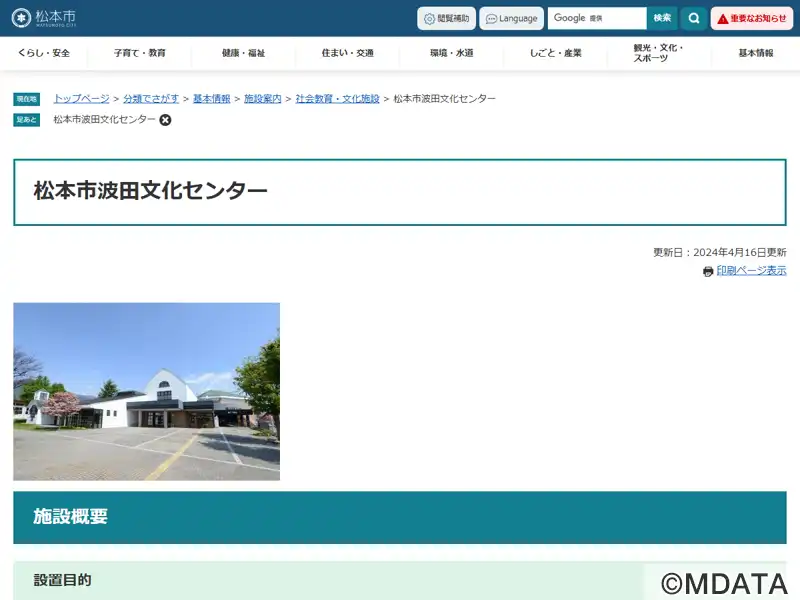Viewport: 800px width, 600px height.
Task: Remove 松本市波田文化センター from footprint history
Action: (x=166, y=120)
